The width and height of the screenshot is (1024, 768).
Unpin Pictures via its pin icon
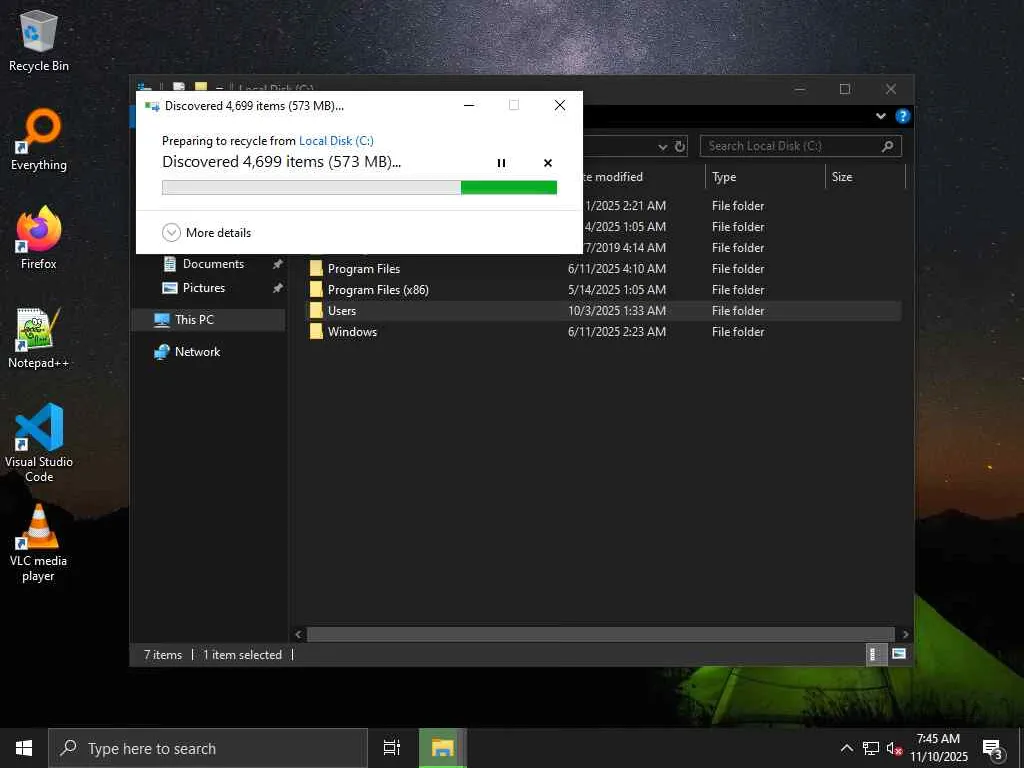[x=278, y=288]
